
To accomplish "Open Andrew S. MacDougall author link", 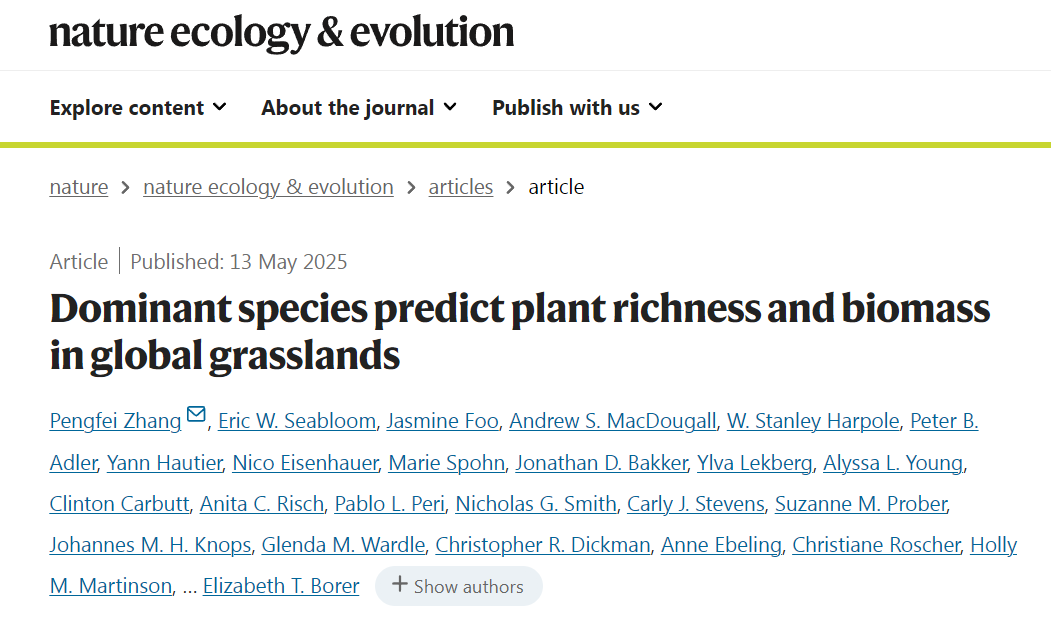I will click(x=612, y=421).
